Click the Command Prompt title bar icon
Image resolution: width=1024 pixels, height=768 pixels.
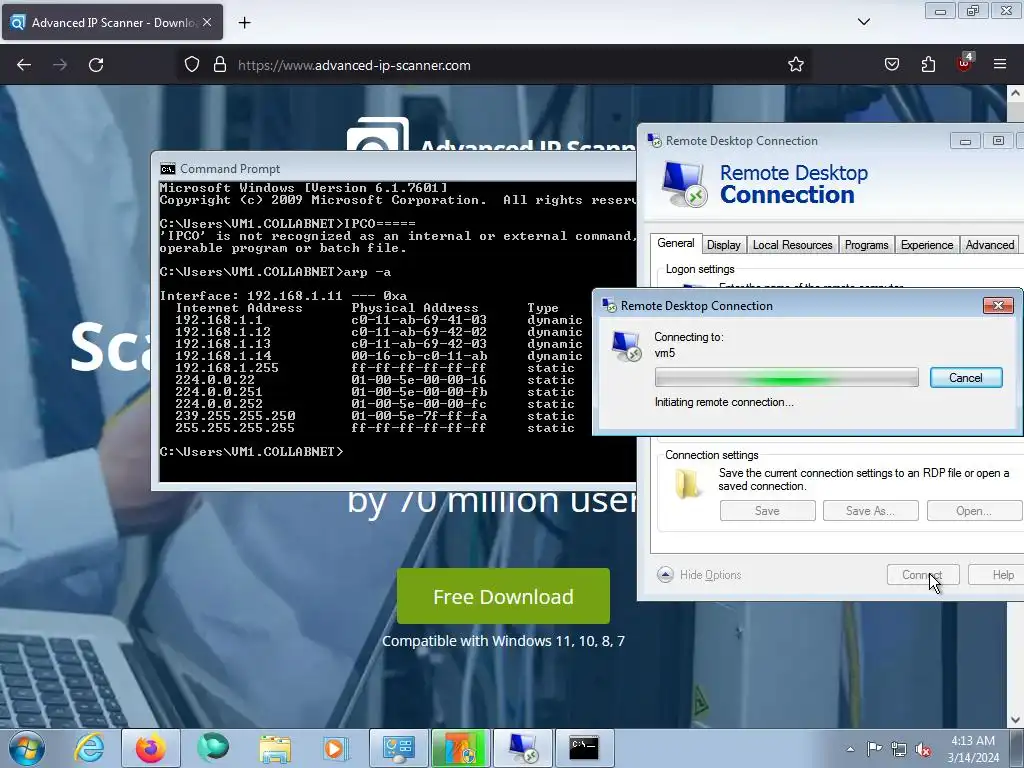pyautogui.click(x=168, y=169)
